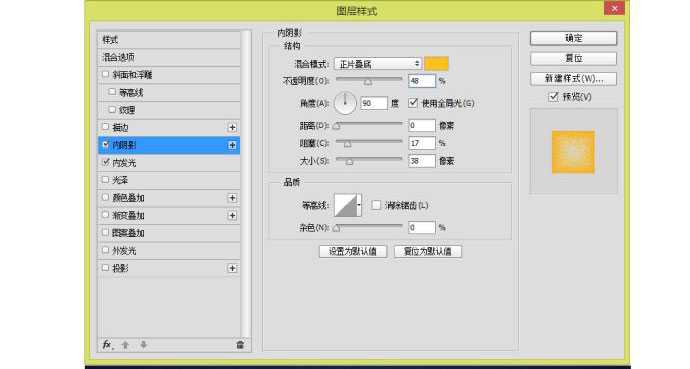Enable 光泽 checkbox
The height and width of the screenshot is (369, 690).
point(106,180)
